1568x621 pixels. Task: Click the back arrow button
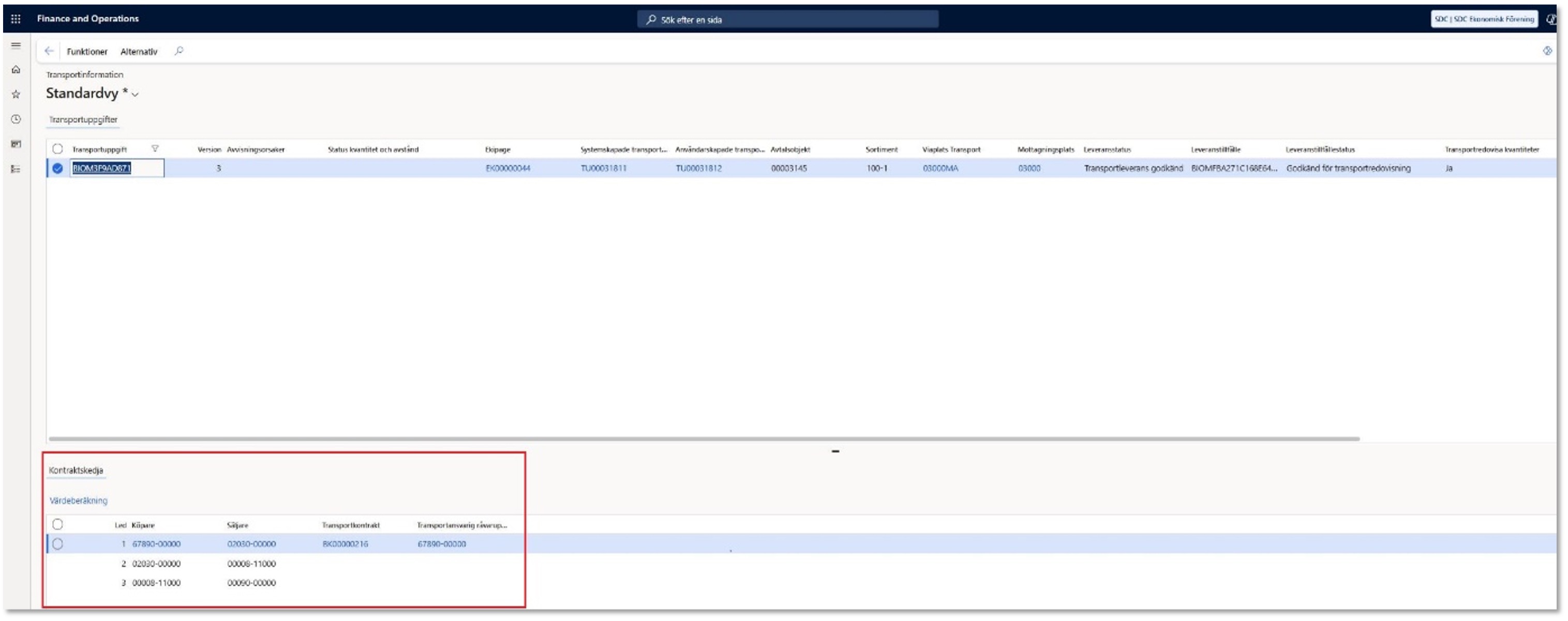pos(49,51)
